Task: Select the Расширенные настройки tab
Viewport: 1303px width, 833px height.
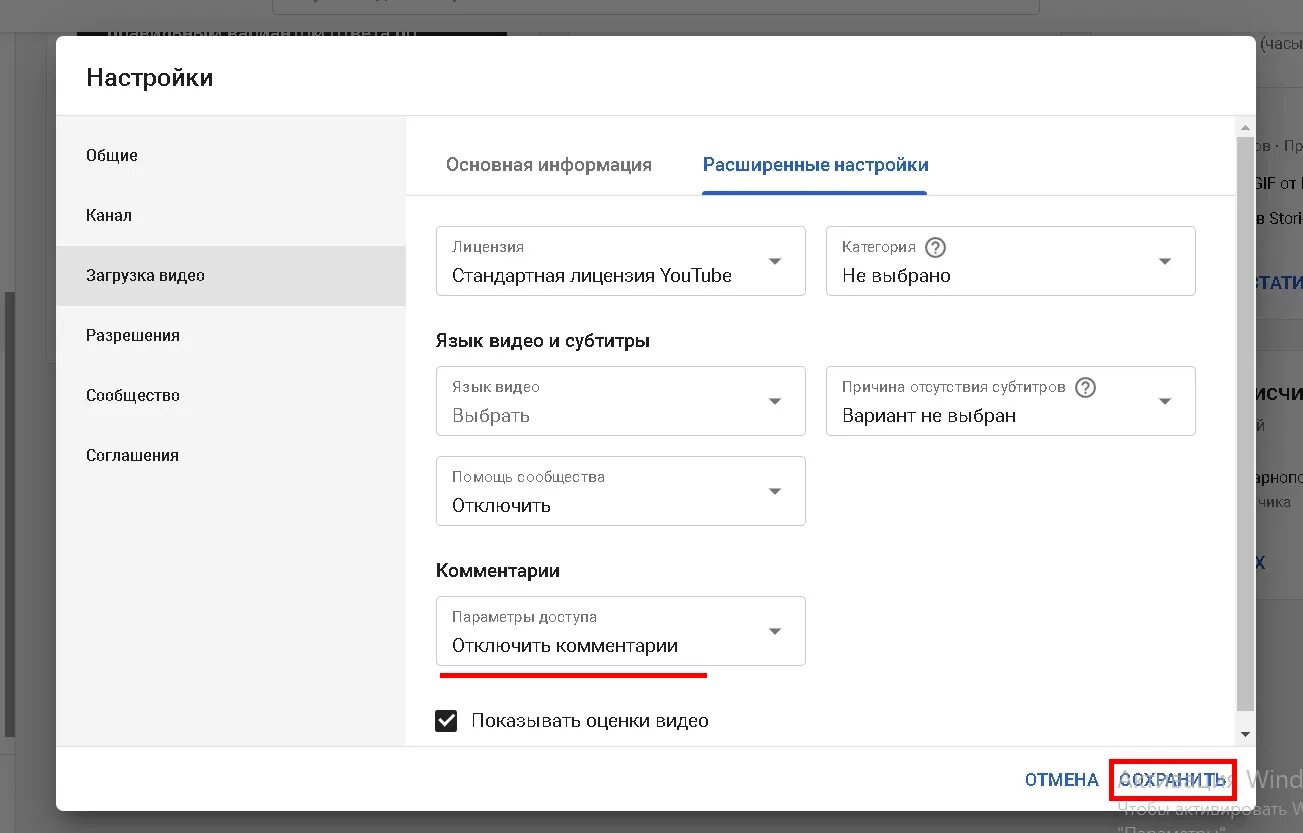Action: click(815, 165)
